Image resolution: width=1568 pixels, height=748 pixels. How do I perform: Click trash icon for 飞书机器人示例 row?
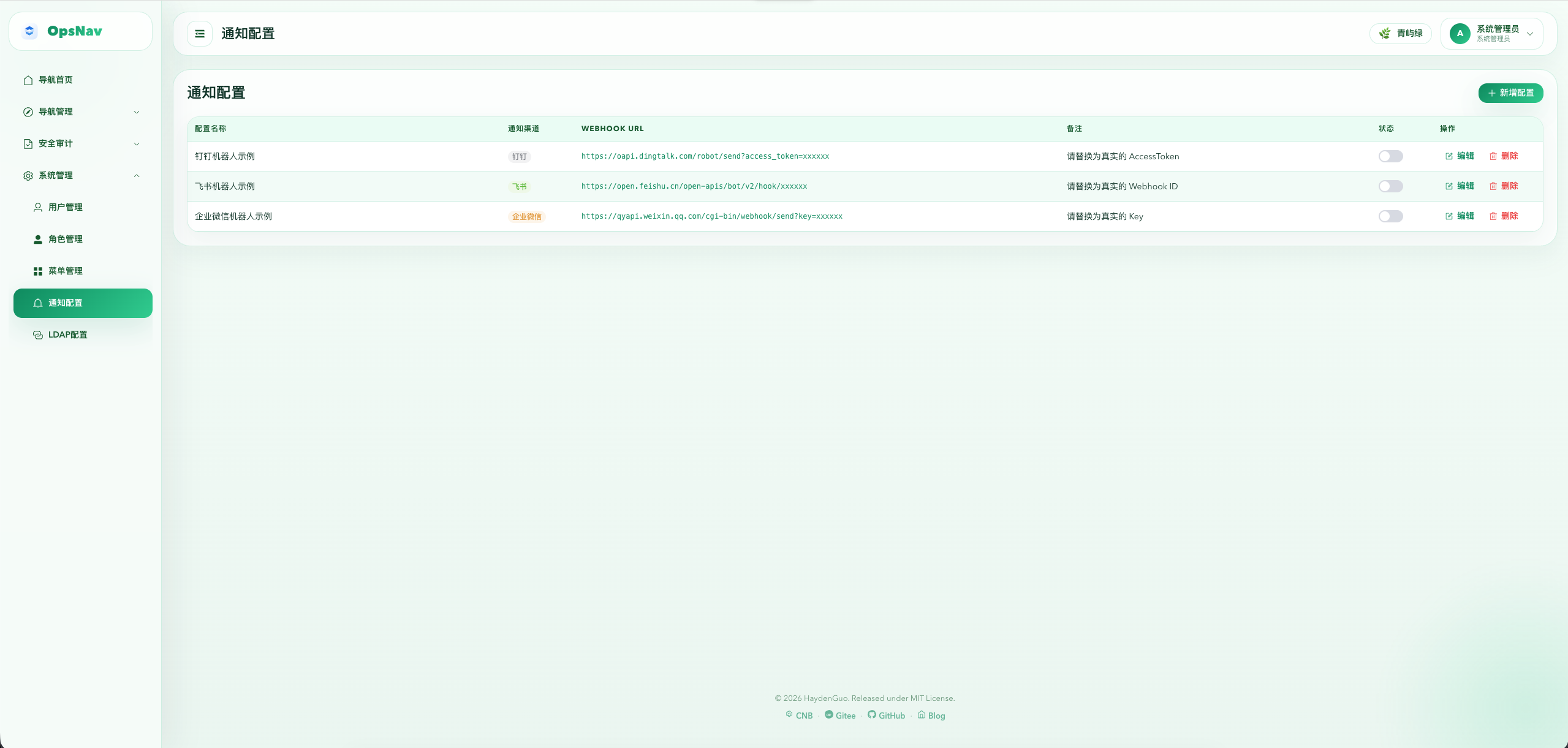(1493, 186)
